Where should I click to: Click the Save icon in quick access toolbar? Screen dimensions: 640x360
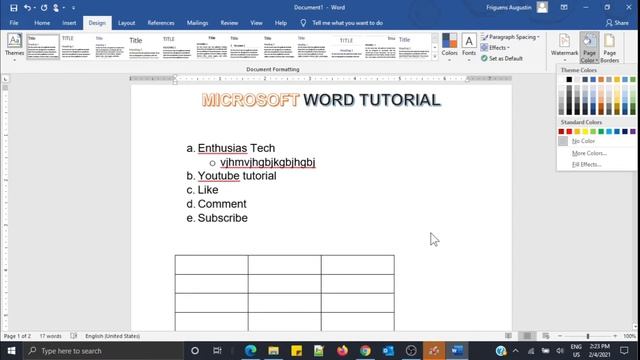pos(13,7)
